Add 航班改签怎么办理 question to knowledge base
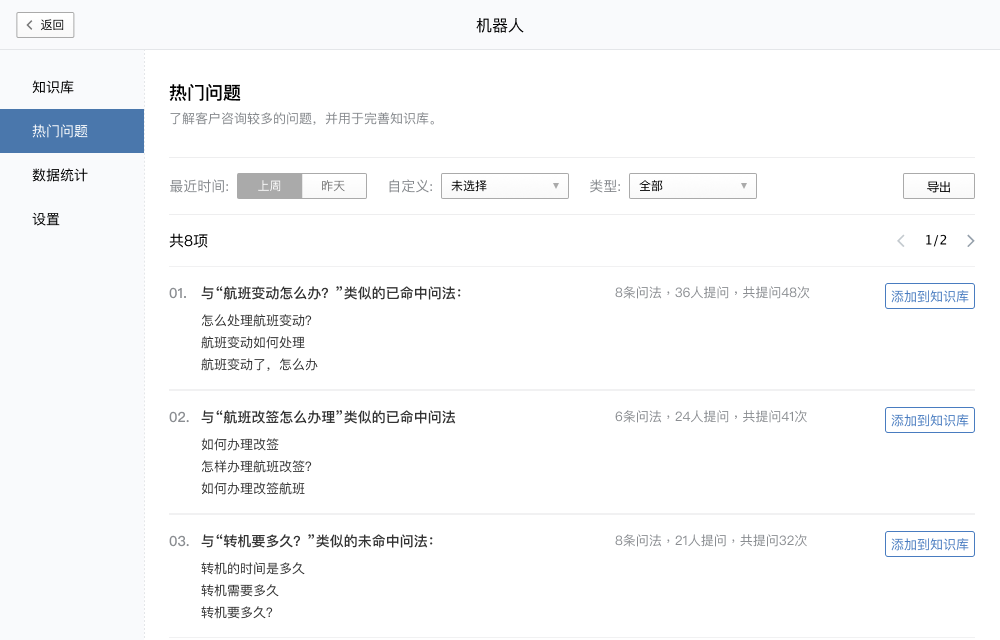 (x=929, y=420)
